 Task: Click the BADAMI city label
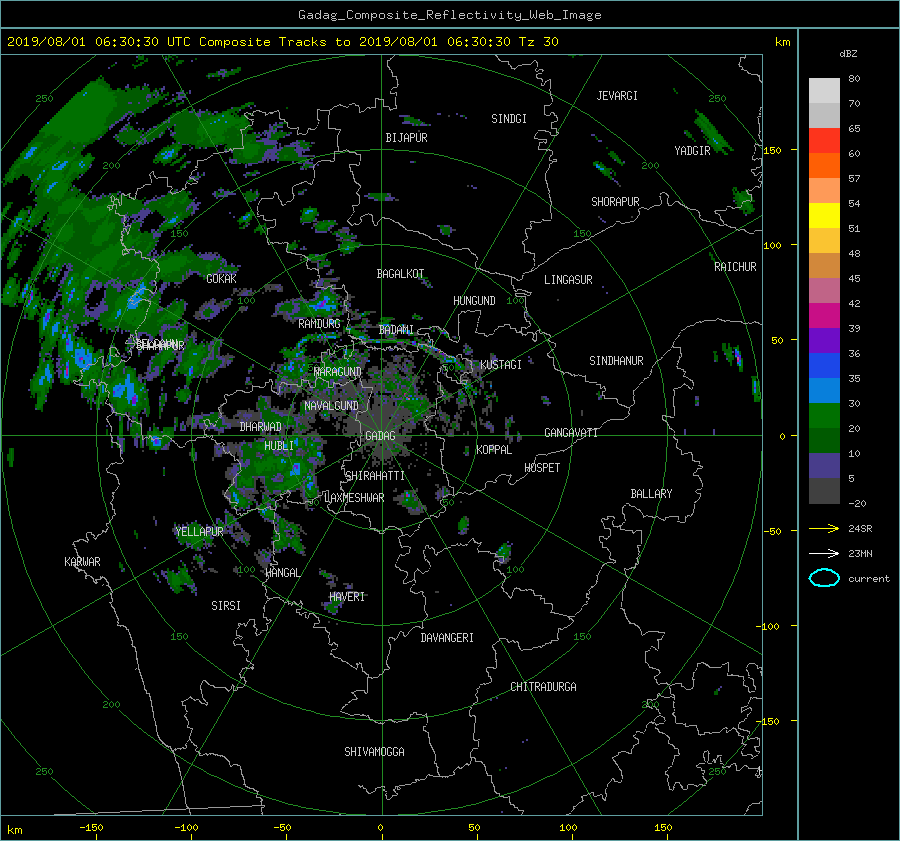pos(396,330)
